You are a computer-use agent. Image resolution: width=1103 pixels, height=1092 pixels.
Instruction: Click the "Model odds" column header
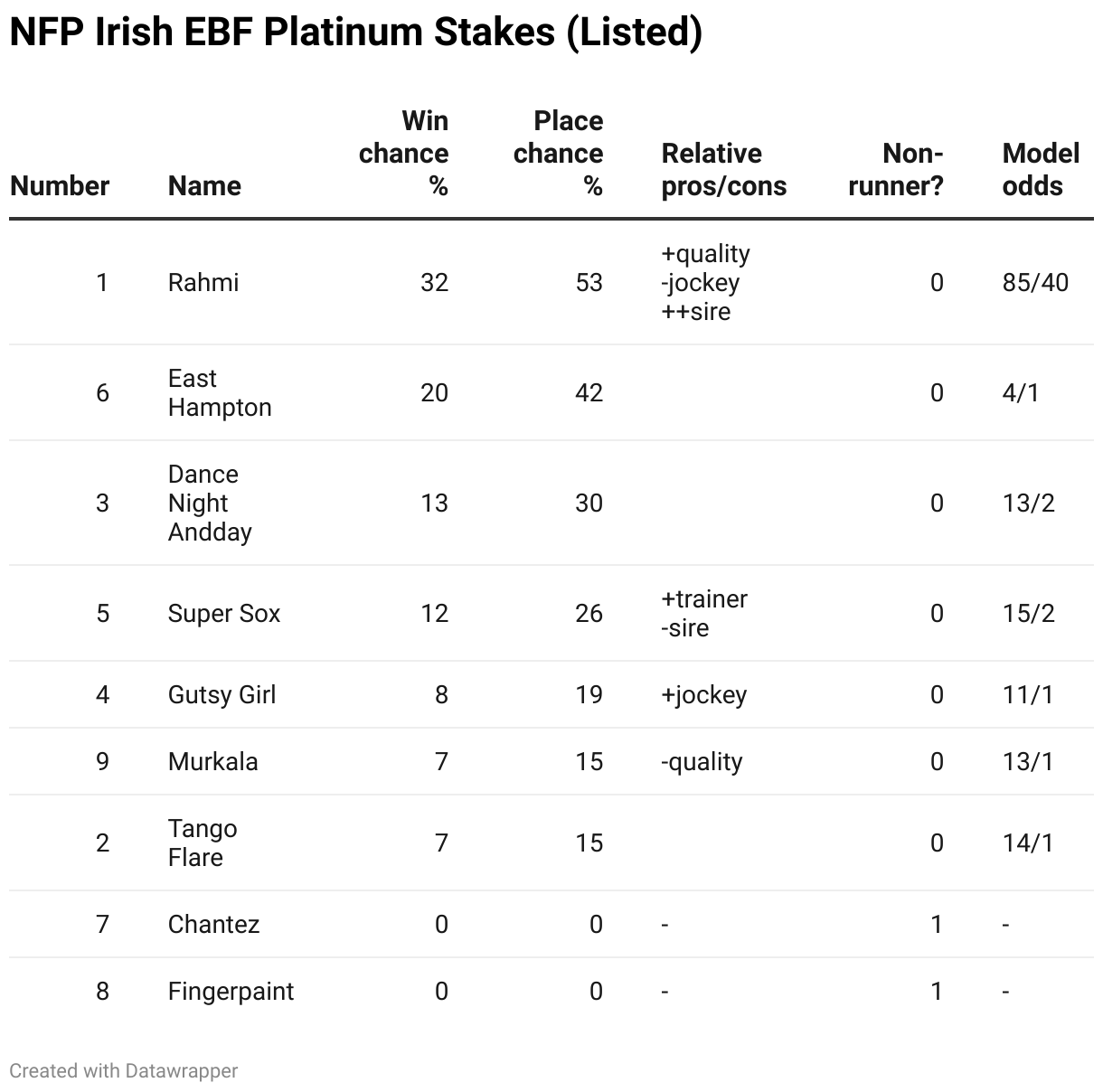tap(1041, 170)
